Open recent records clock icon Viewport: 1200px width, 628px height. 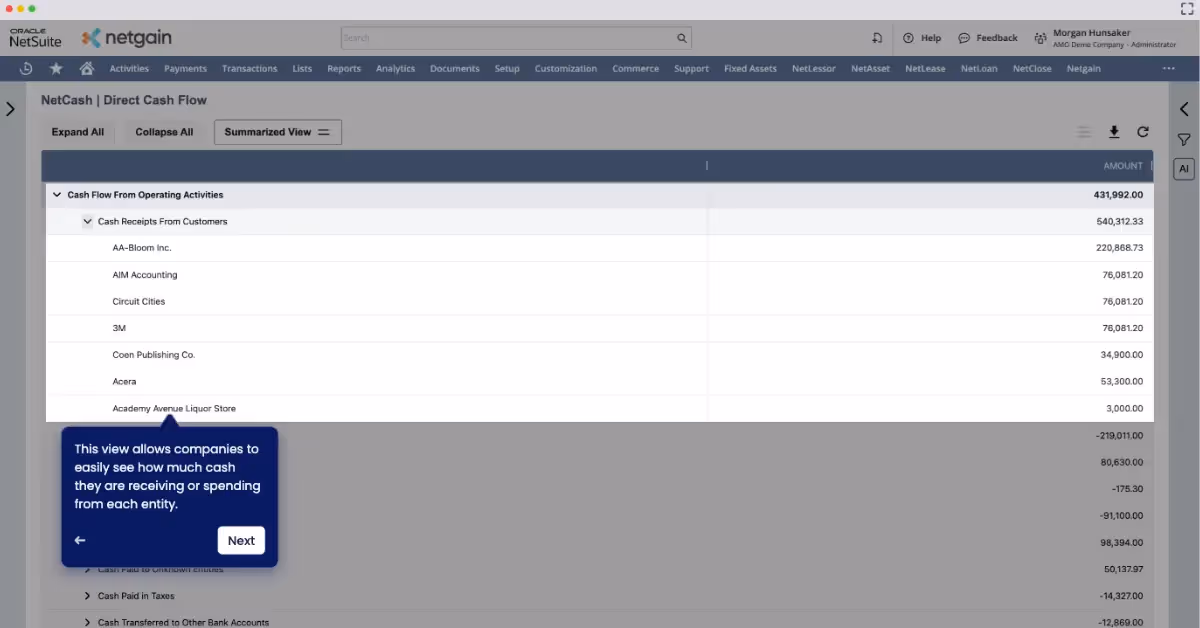[x=26, y=68]
